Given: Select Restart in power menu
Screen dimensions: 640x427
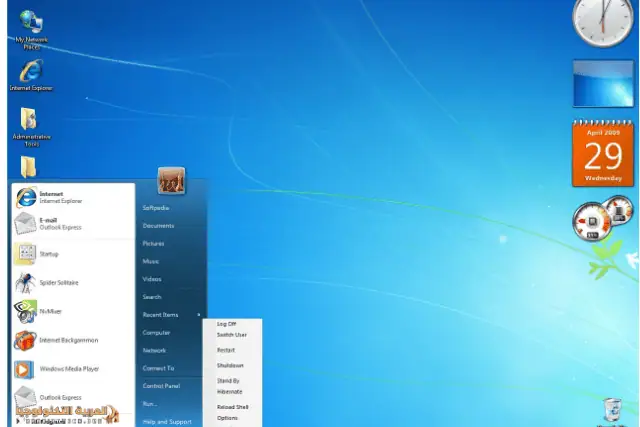Looking at the screenshot, I should click(226, 350).
